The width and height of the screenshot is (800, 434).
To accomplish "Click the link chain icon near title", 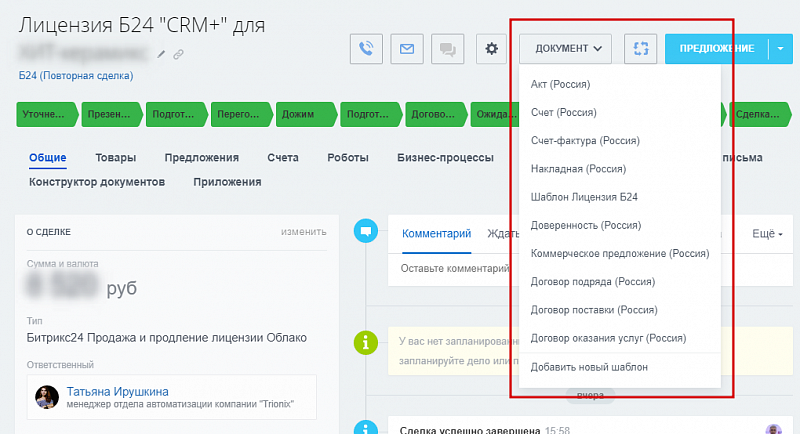I will pyautogui.click(x=178, y=54).
